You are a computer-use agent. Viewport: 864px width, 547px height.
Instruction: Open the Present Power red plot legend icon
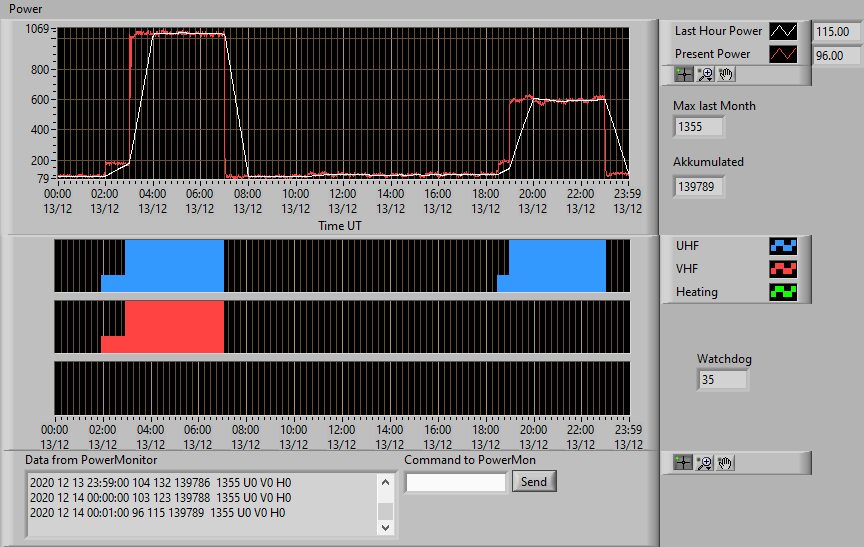coord(783,54)
